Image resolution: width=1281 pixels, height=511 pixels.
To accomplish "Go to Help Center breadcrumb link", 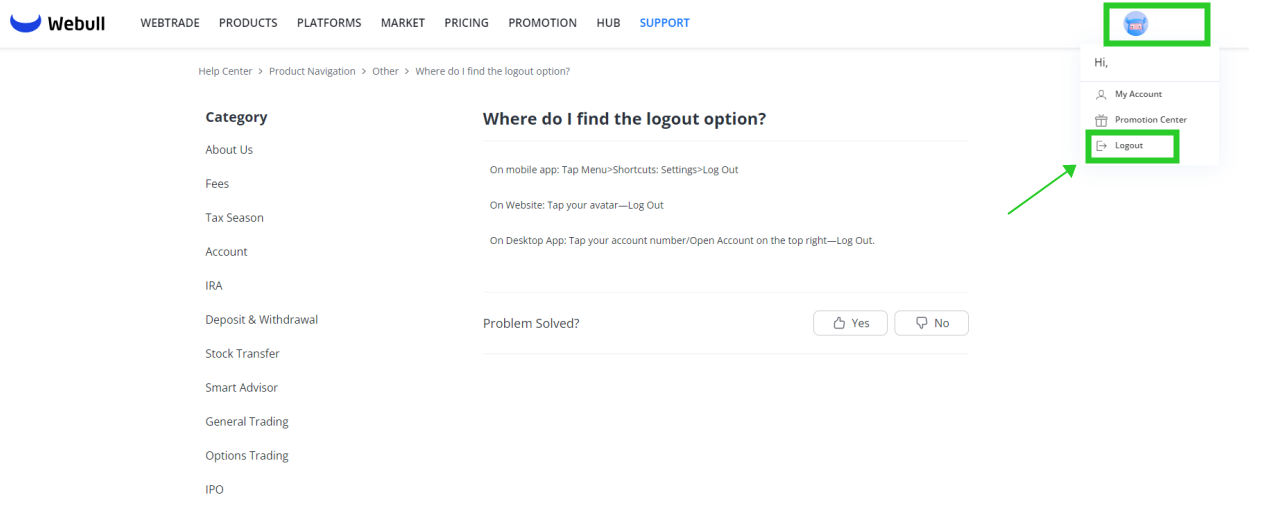I will pyautogui.click(x=225, y=71).
